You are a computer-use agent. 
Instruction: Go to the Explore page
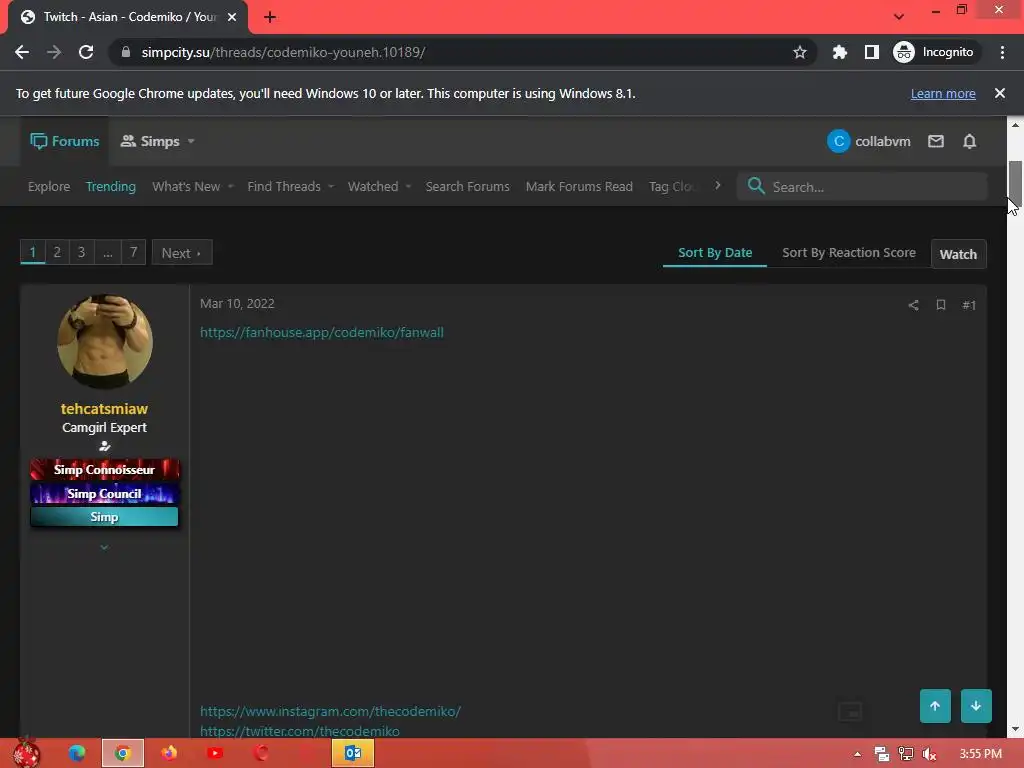tap(49, 187)
